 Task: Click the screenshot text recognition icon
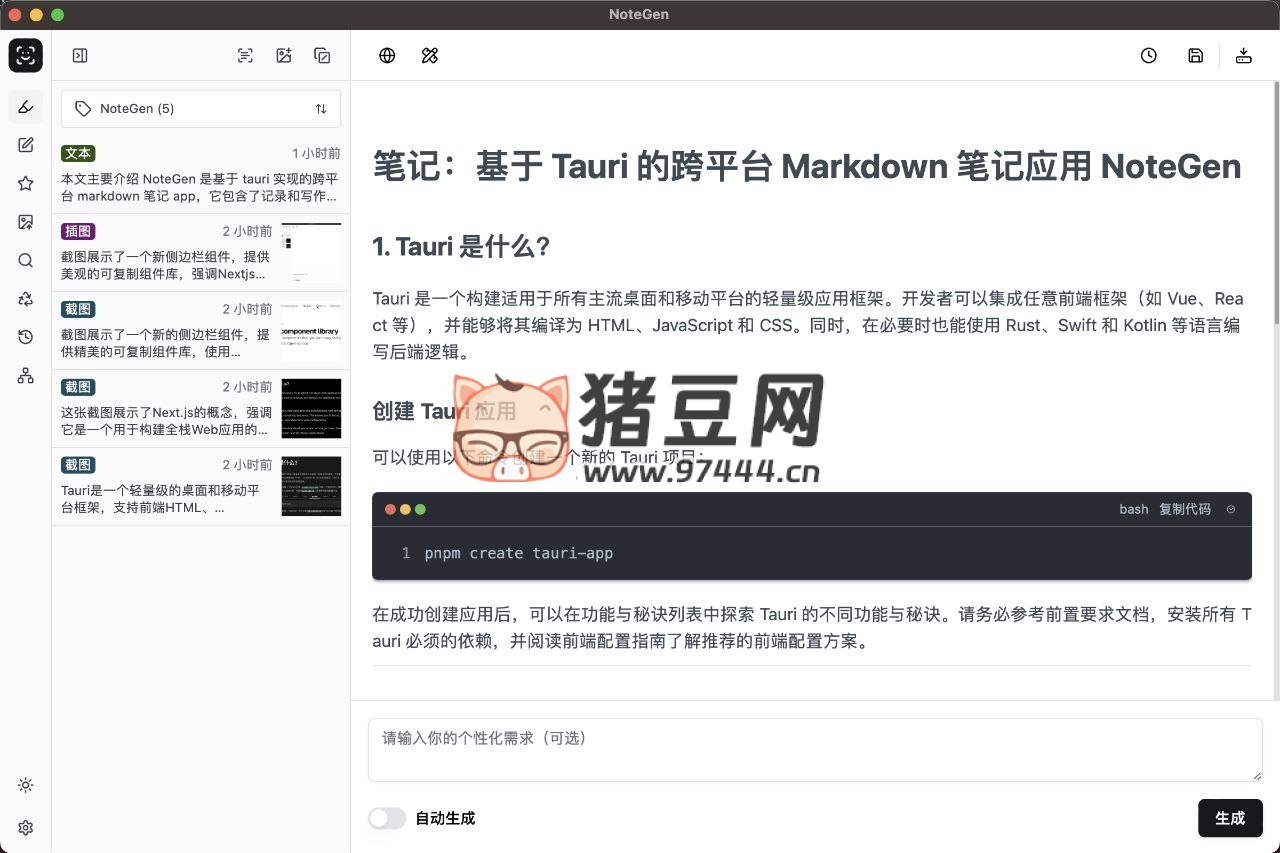[x=245, y=56]
